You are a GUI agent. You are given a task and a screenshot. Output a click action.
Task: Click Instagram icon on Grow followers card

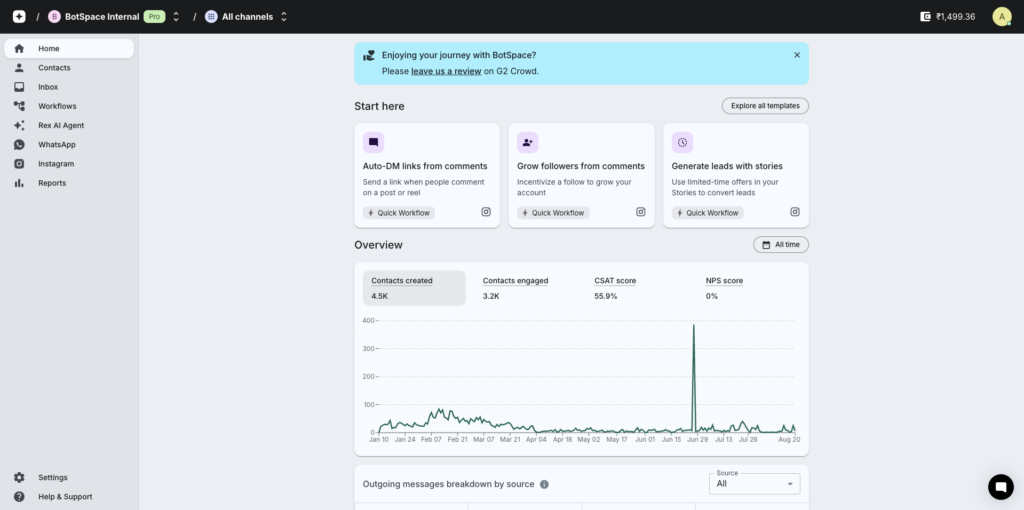click(x=641, y=212)
